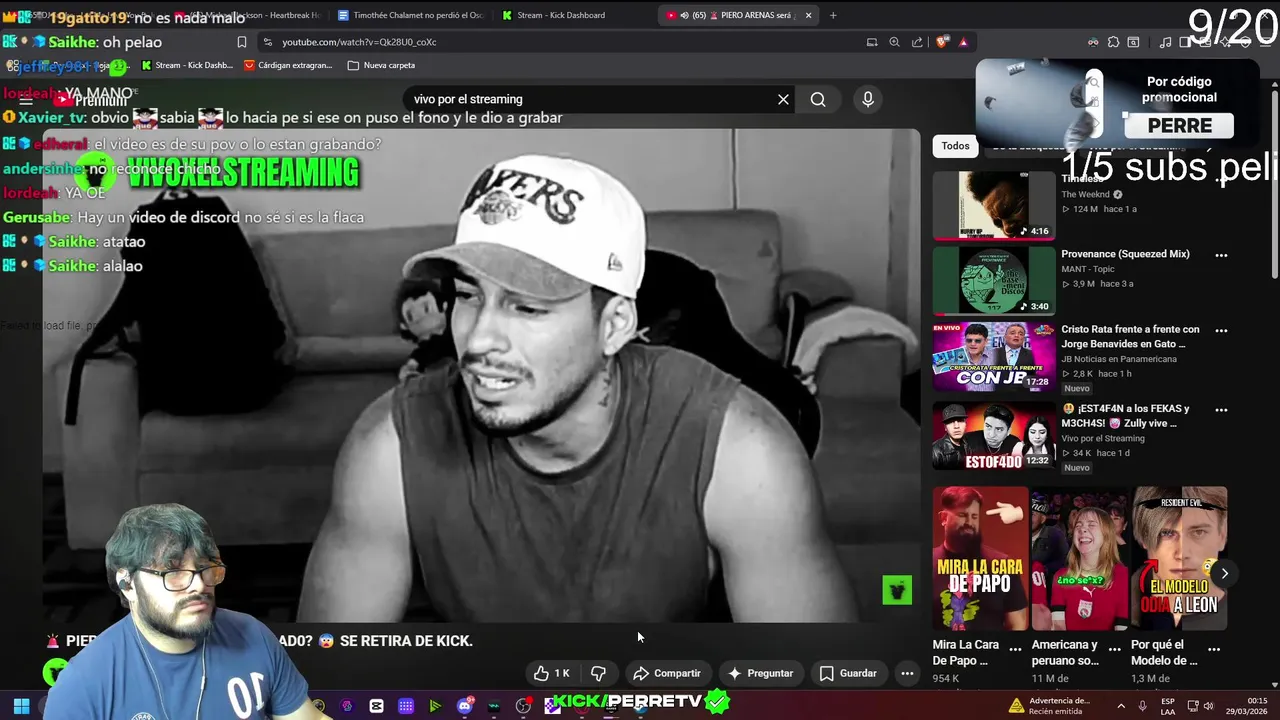
Task: Click the YouTube page vertical scrollbar
Action: 1275,185
